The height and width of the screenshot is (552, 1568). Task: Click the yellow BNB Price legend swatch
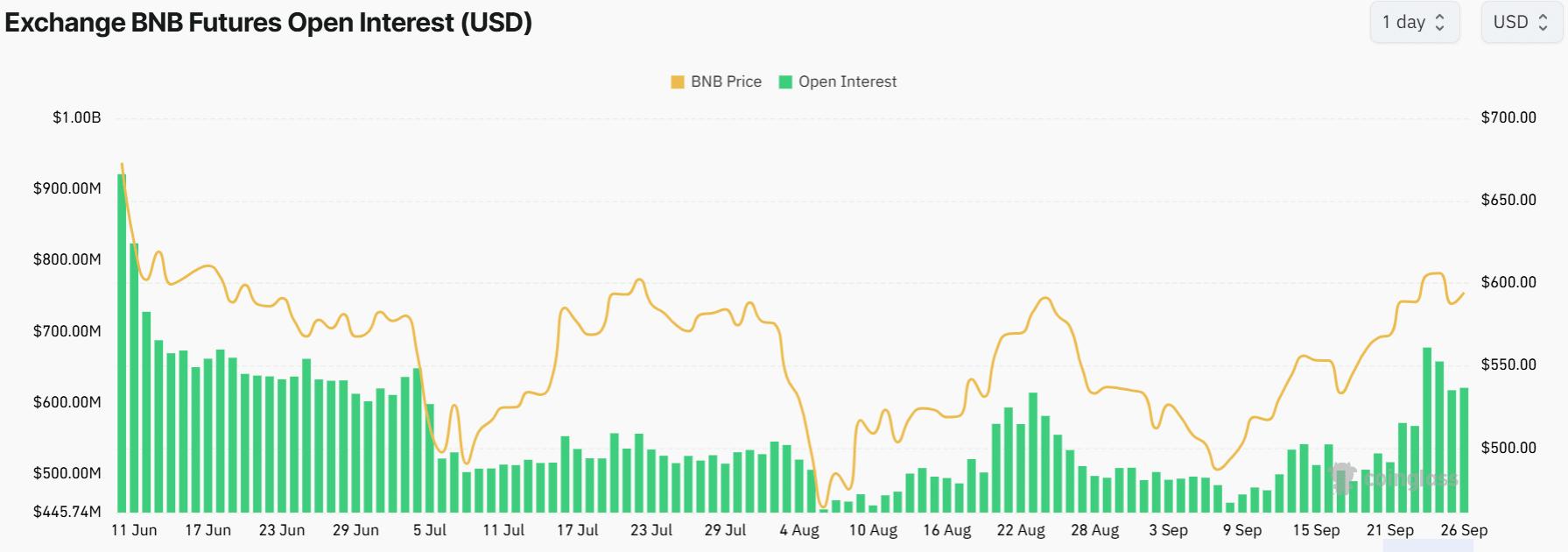[678, 82]
